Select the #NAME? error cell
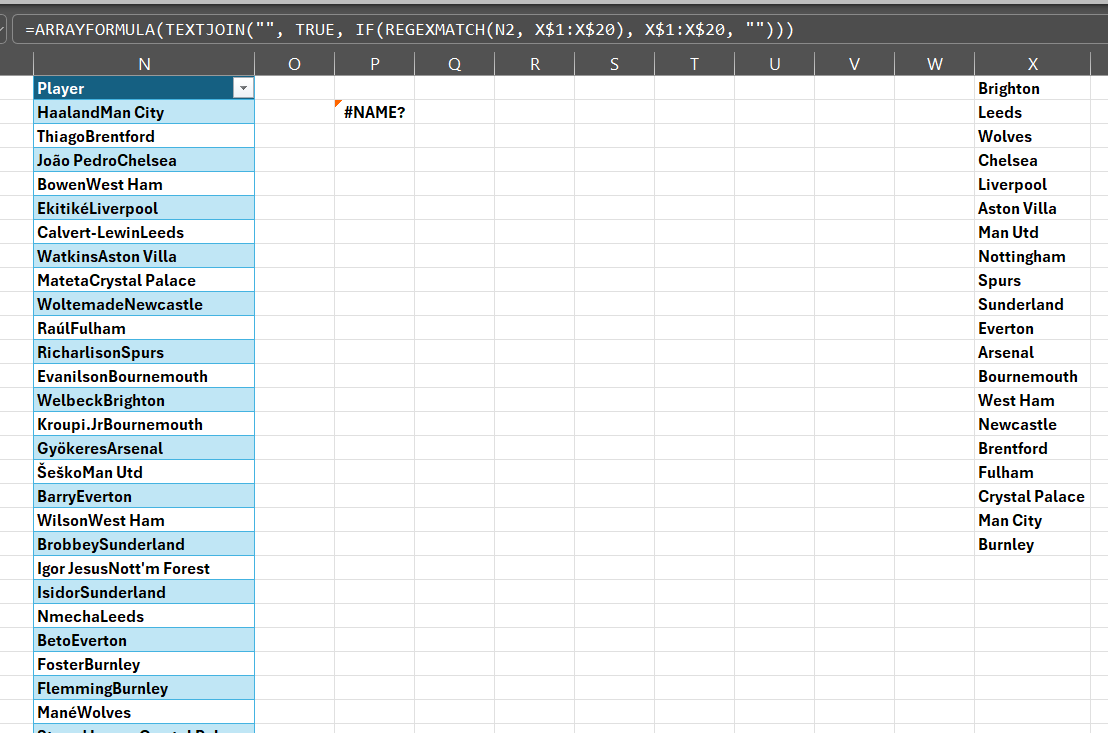The image size is (1108, 733). pos(374,112)
